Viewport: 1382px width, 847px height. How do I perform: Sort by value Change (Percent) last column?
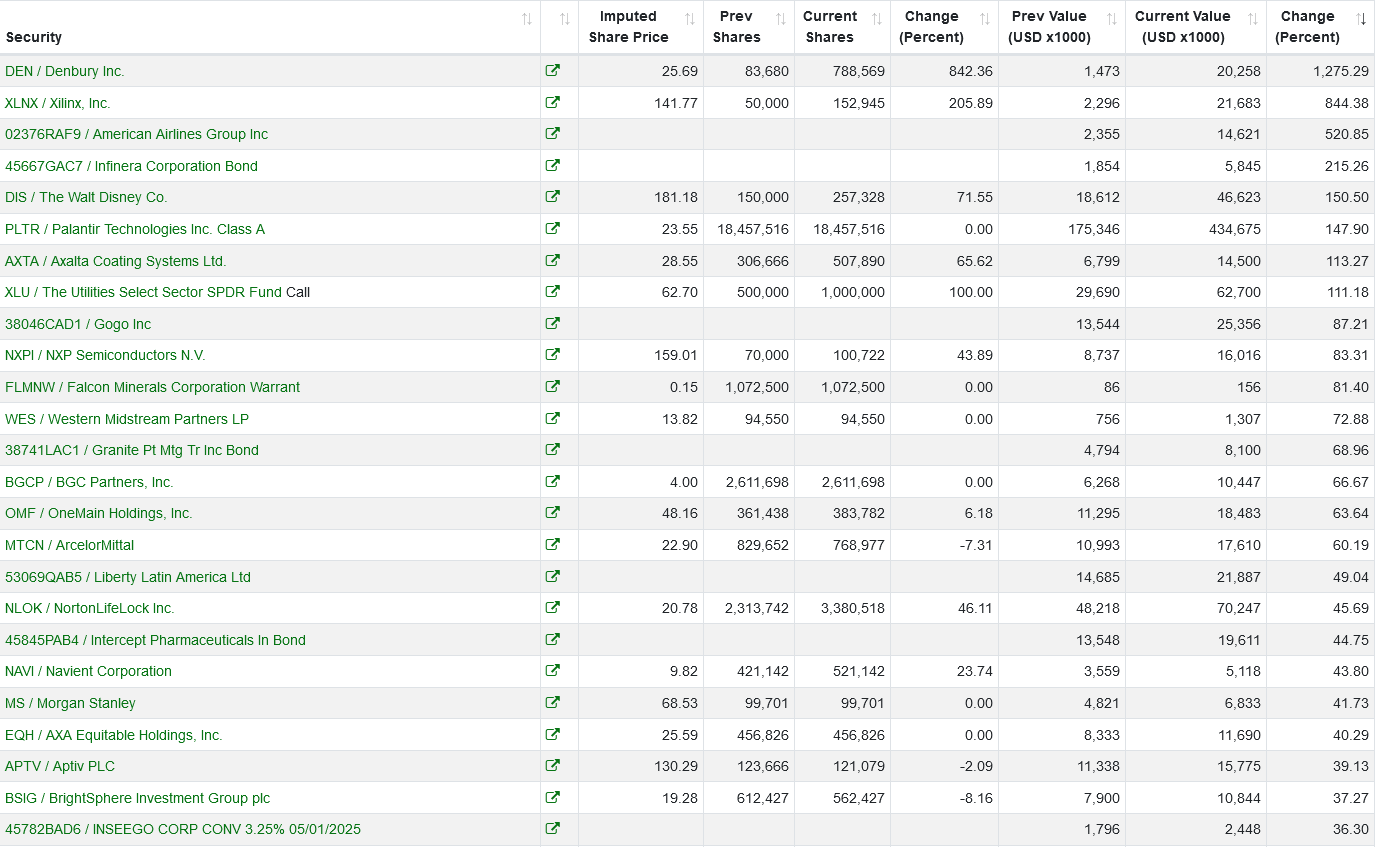[x=1320, y=27]
